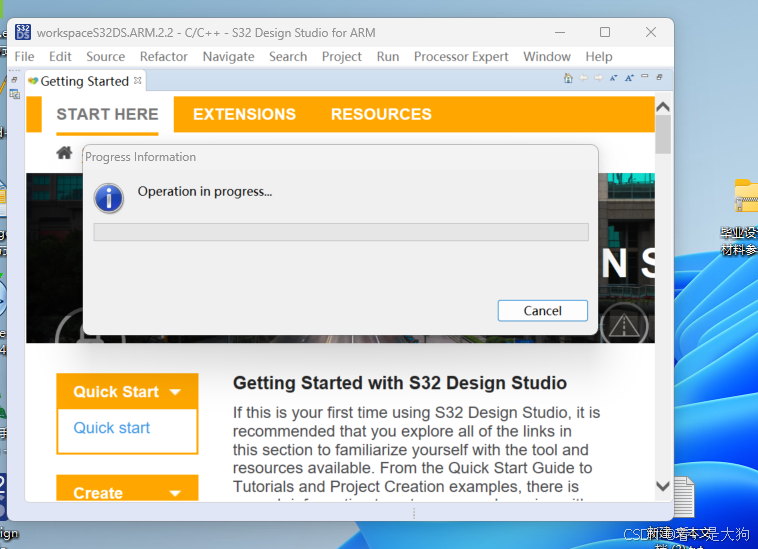Click the black home breadcrumb icon

64,153
